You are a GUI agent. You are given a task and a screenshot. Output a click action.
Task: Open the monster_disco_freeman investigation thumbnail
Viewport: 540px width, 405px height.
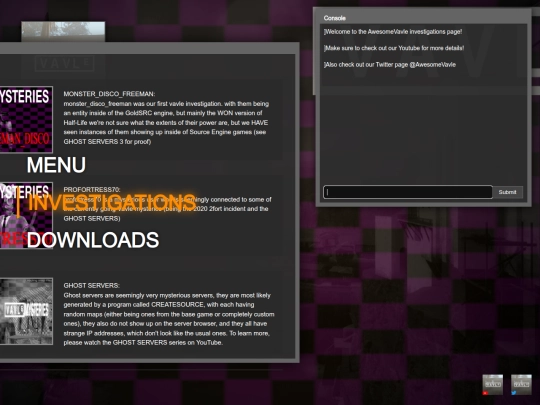pyautogui.click(x=26, y=119)
